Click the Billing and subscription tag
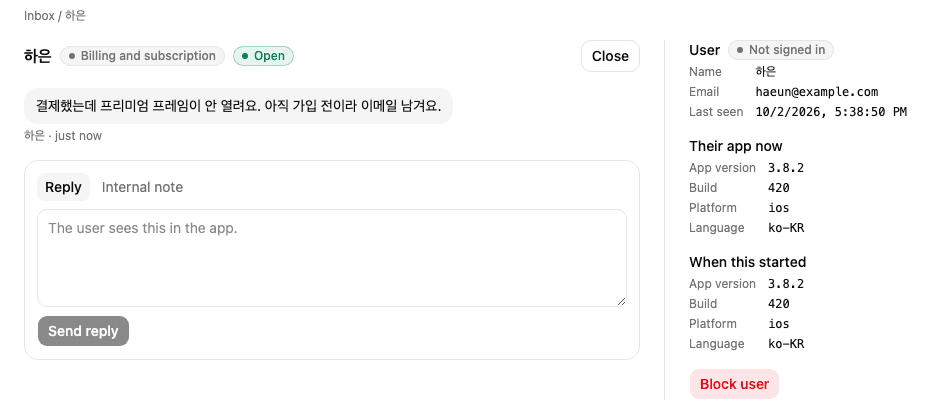The height and width of the screenshot is (415, 944). coord(142,56)
